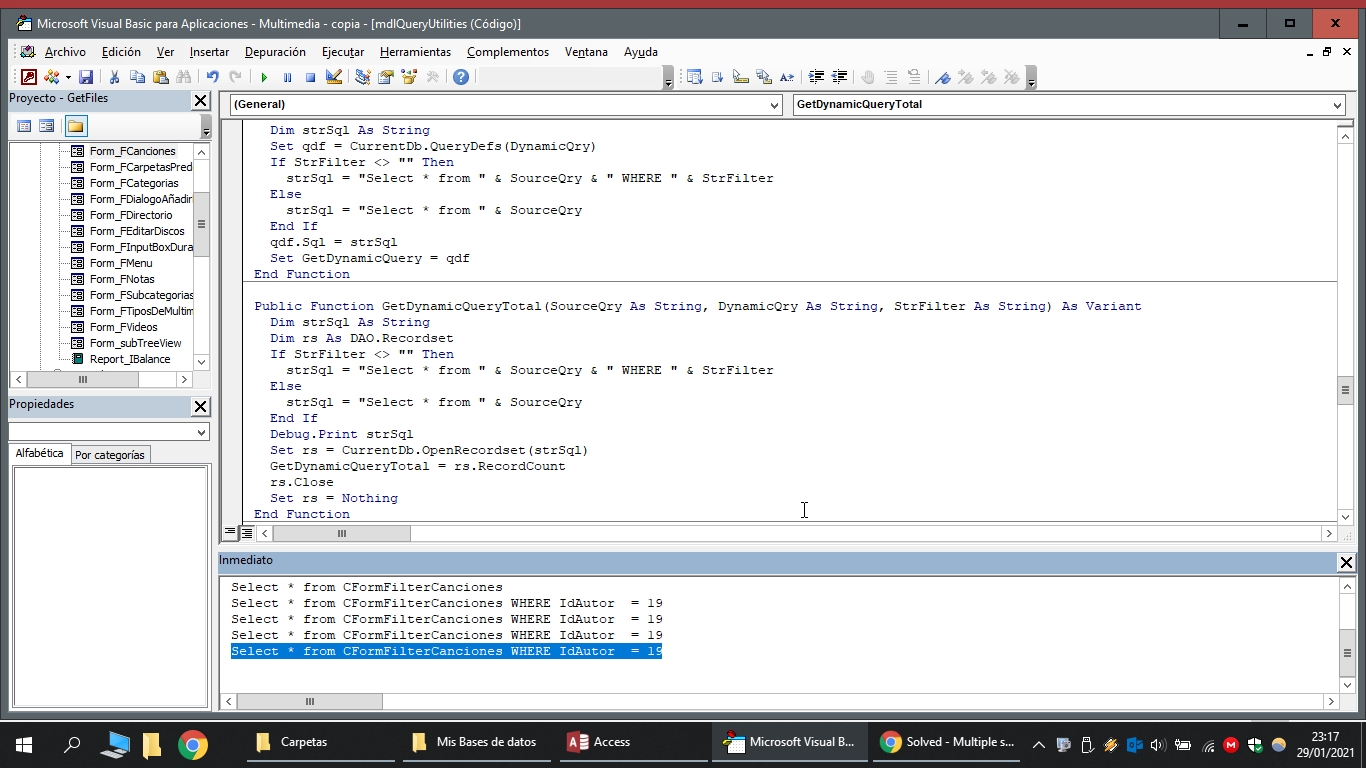Image resolution: width=1366 pixels, height=768 pixels.
Task: Click Next Bookmark icon
Action: tap(965, 77)
